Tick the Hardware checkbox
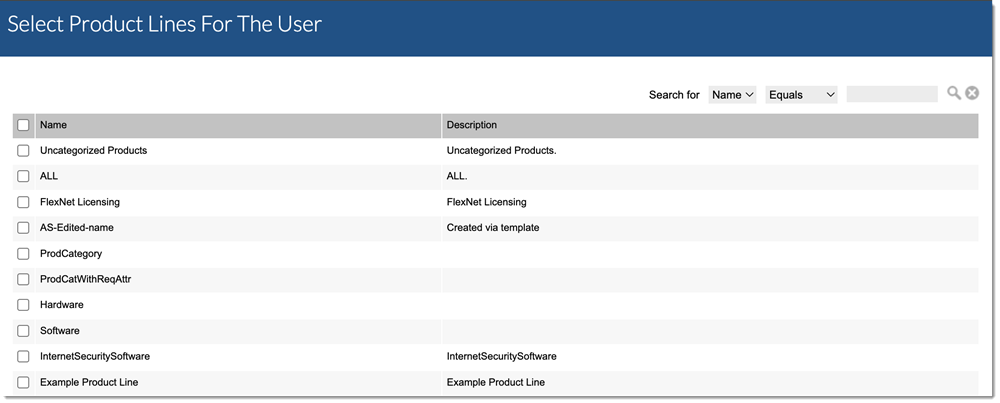 (x=24, y=305)
